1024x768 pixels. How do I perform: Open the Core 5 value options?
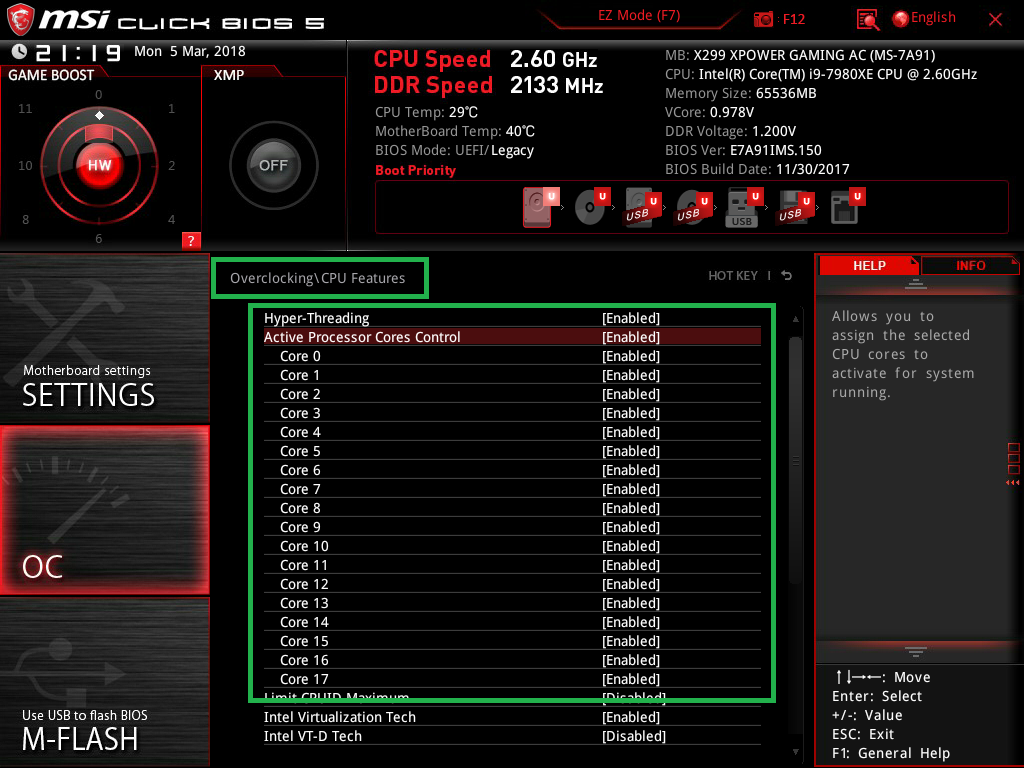coord(631,451)
